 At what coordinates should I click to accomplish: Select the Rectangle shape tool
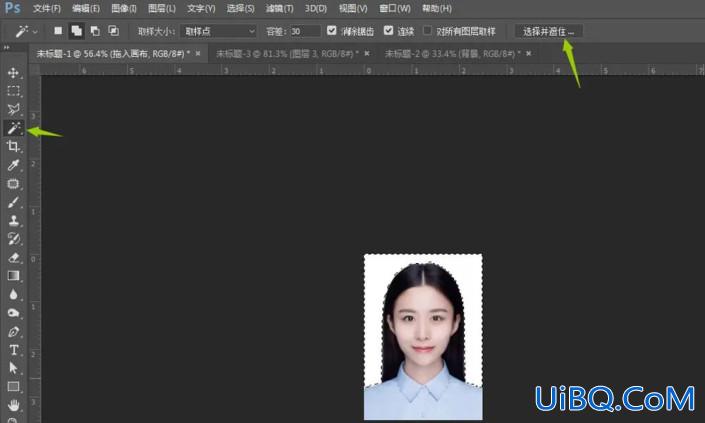pyautogui.click(x=13, y=387)
